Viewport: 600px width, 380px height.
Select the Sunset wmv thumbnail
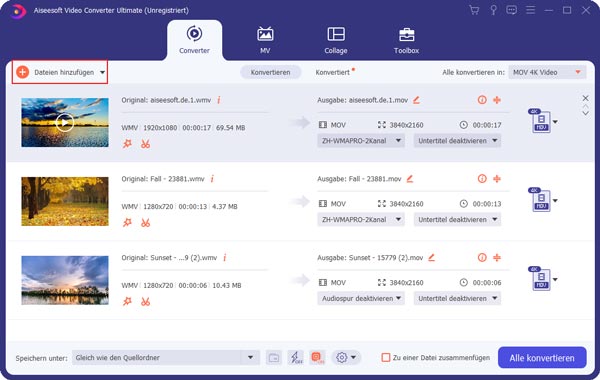tap(65, 280)
